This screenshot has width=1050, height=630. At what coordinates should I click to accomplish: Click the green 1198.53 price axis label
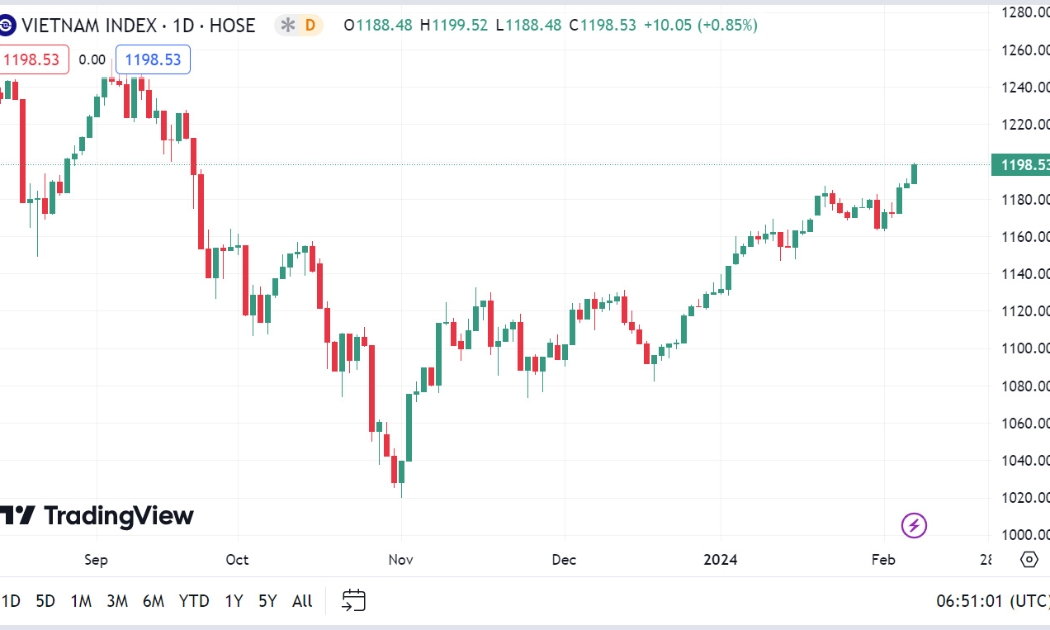click(x=1021, y=165)
